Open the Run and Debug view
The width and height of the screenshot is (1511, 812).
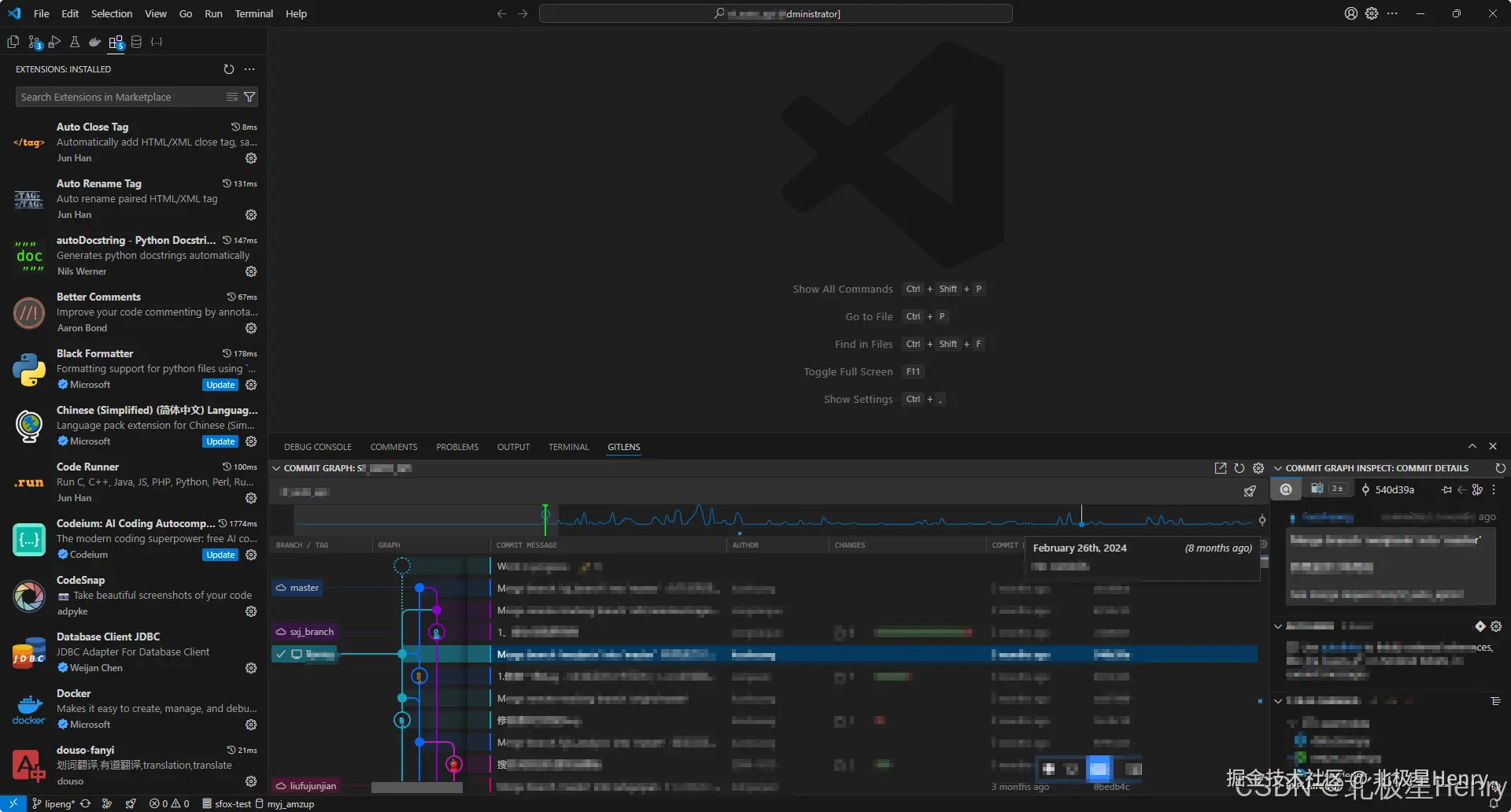pyautogui.click(x=54, y=42)
